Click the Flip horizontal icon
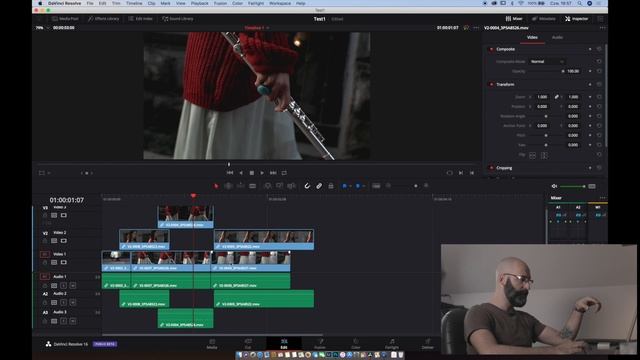This screenshot has height=360, width=640. point(533,156)
